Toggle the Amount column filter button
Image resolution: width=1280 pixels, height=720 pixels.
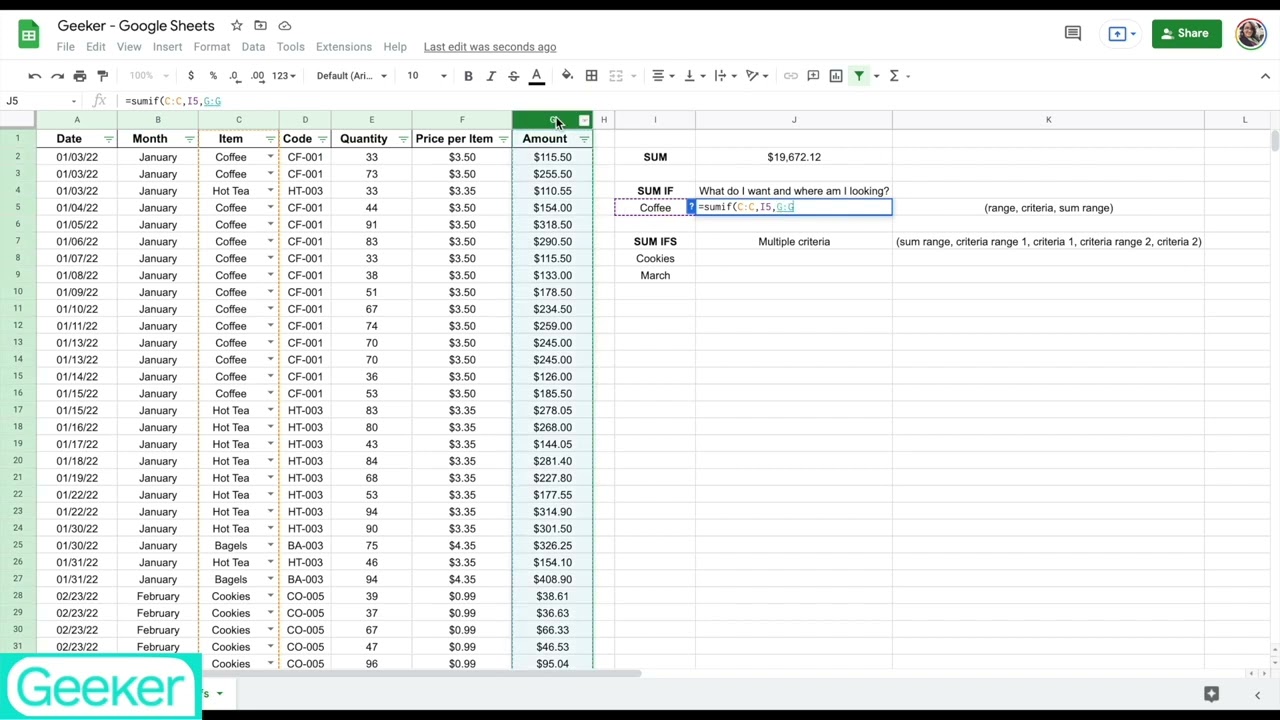[x=584, y=139]
